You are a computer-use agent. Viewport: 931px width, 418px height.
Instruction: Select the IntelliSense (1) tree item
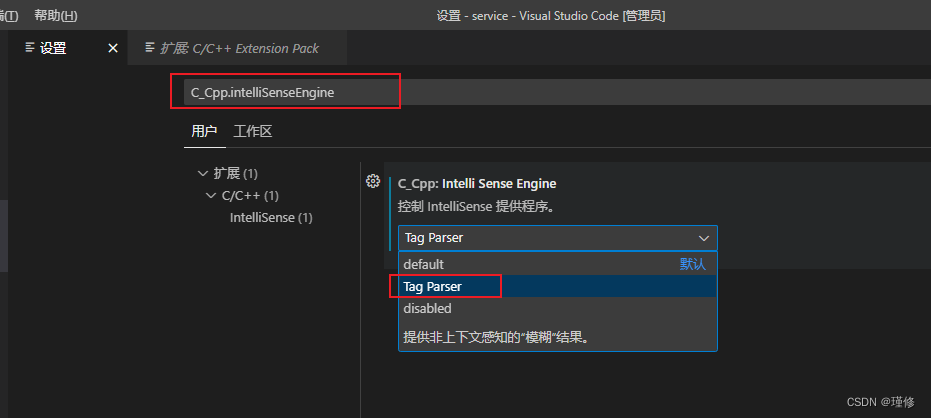coord(271,218)
